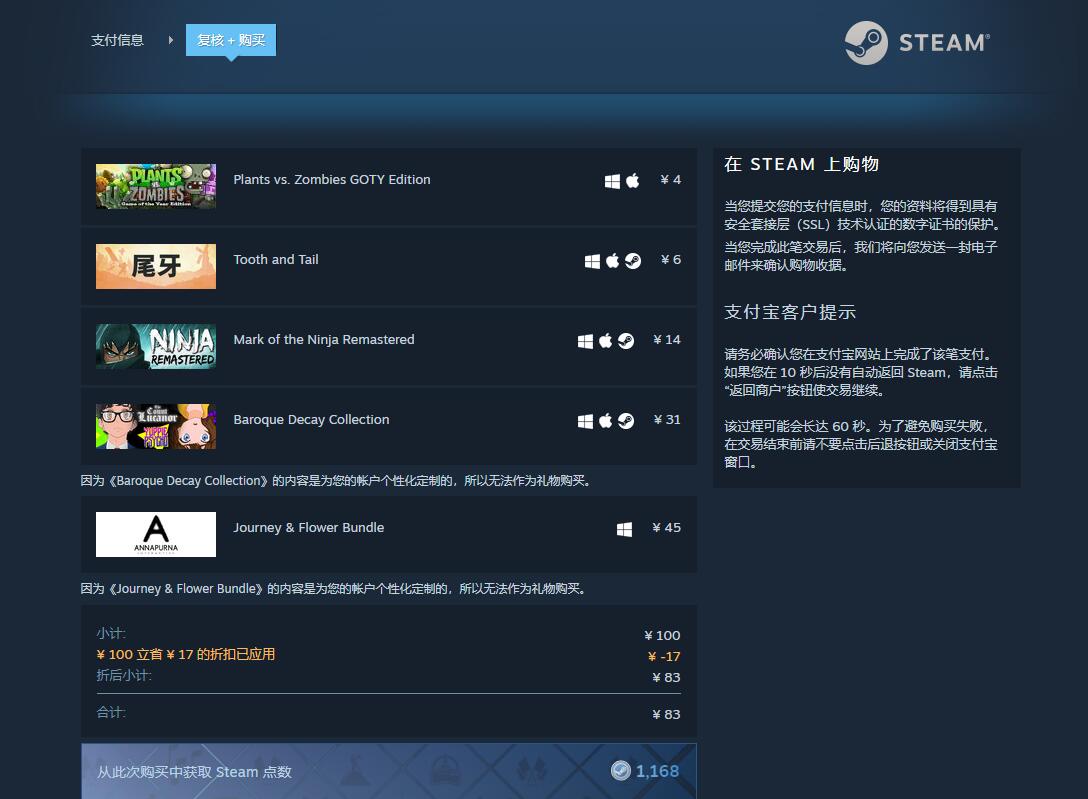
Task: Click the Steam points coin icon
Action: pos(620,771)
